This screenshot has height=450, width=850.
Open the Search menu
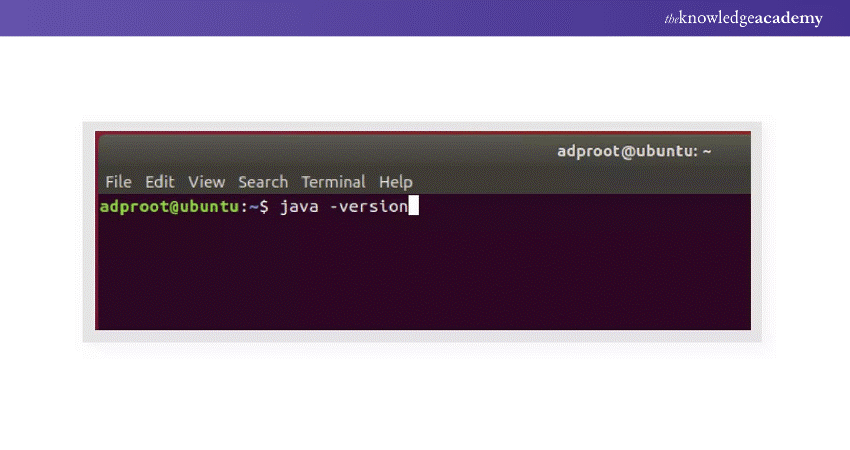pyautogui.click(x=263, y=182)
